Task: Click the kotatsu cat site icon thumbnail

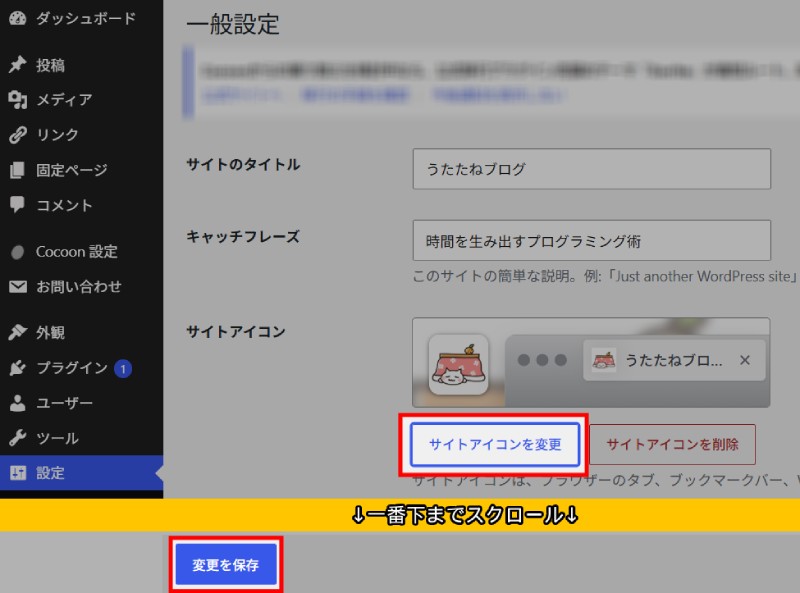Action: pos(458,364)
